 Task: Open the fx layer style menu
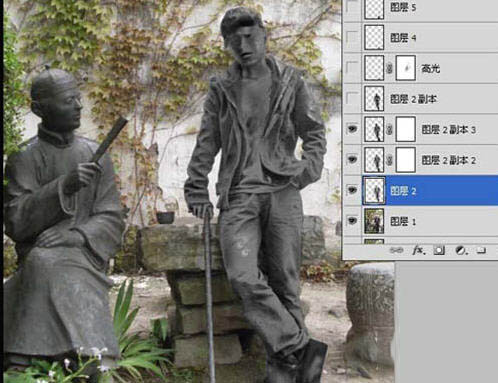coord(419,250)
